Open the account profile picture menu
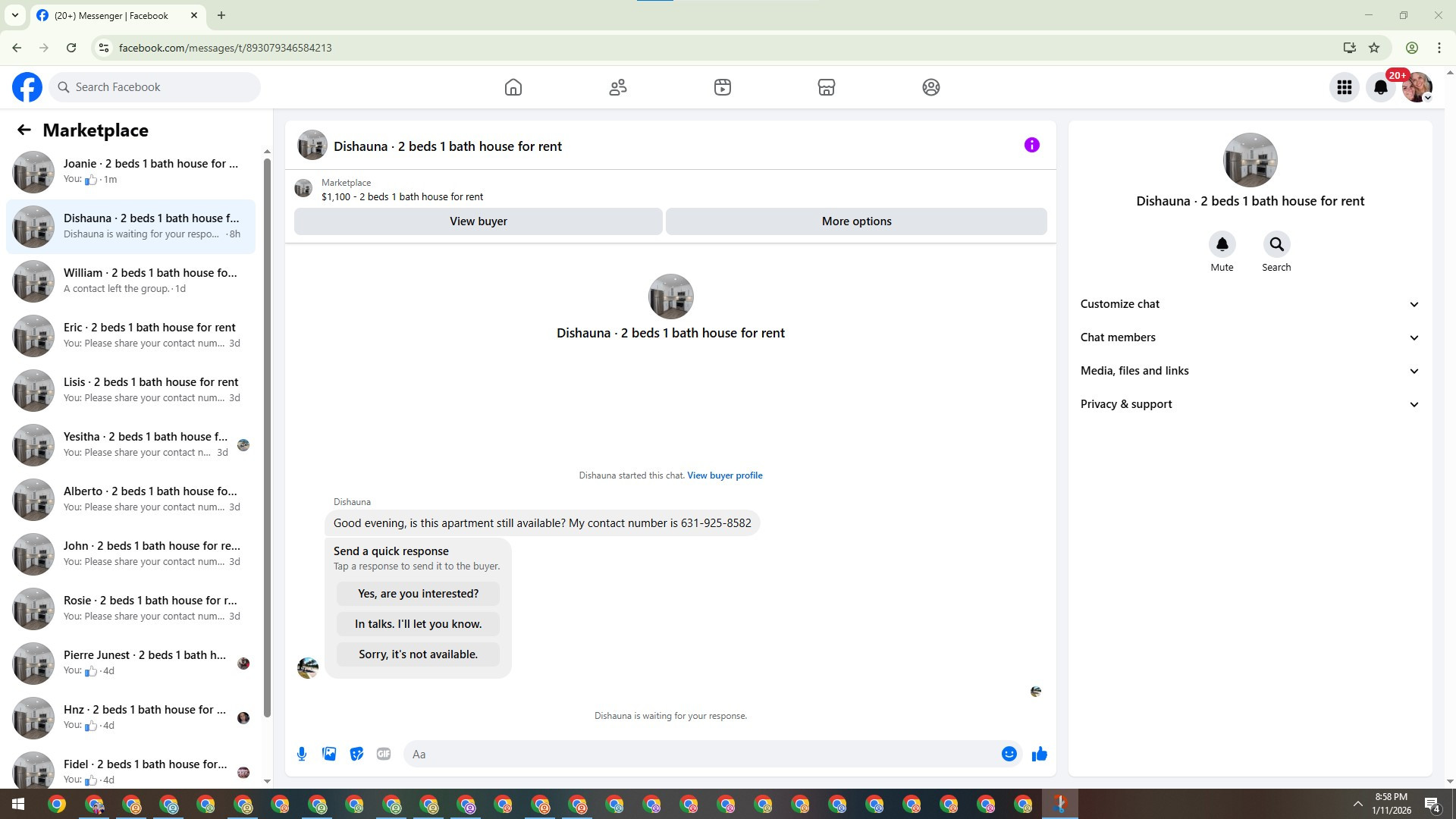Viewport: 1456px width, 819px height. click(x=1417, y=87)
